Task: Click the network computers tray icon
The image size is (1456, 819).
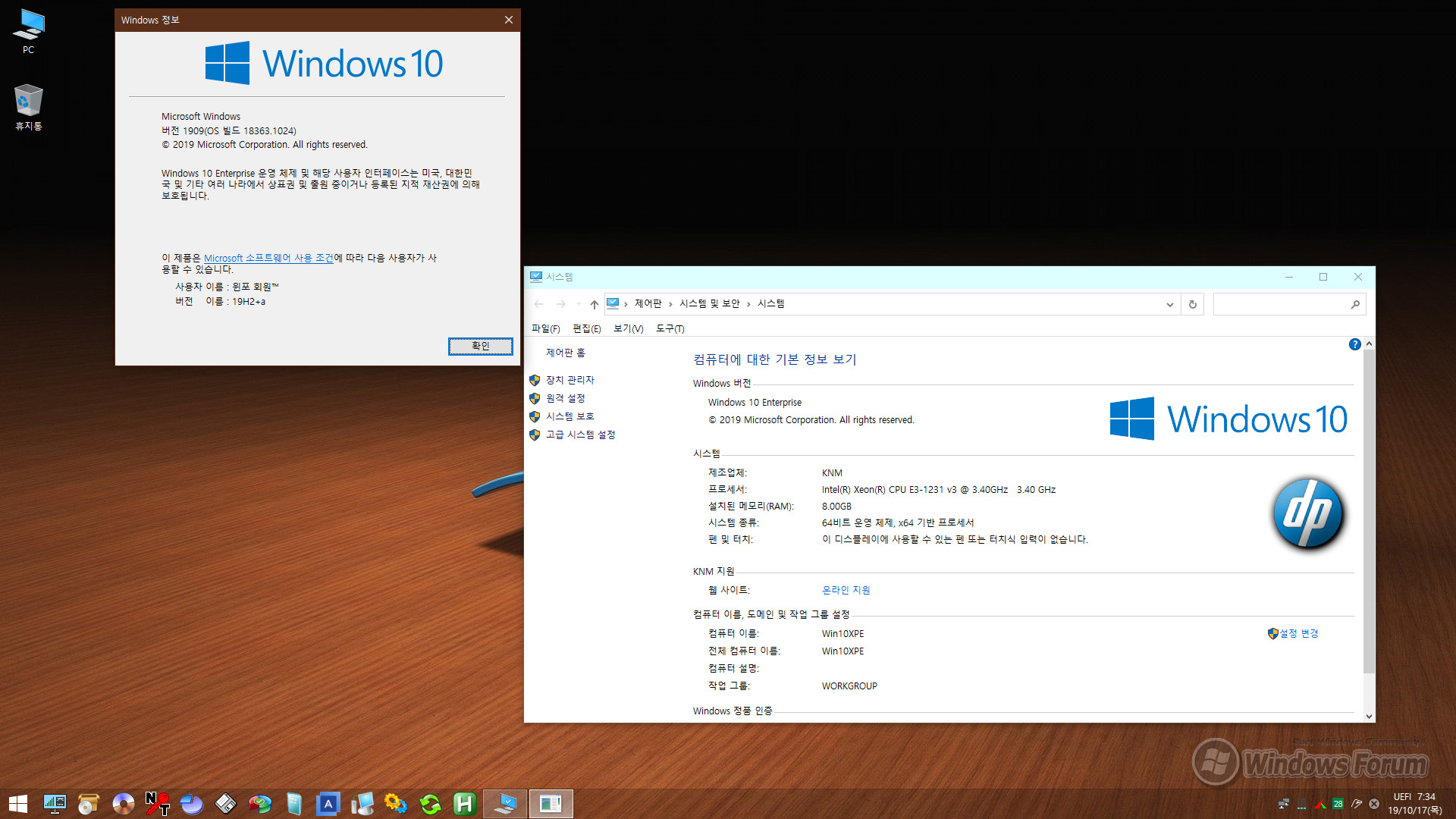Action: click(1283, 804)
